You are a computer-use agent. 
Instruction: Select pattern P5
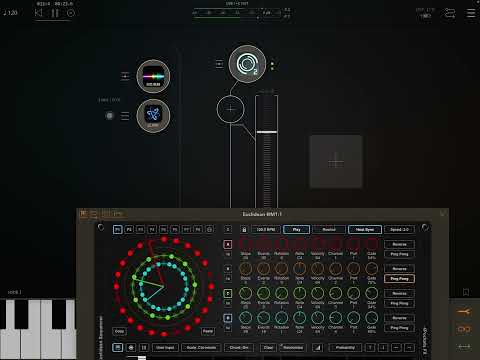click(163, 229)
